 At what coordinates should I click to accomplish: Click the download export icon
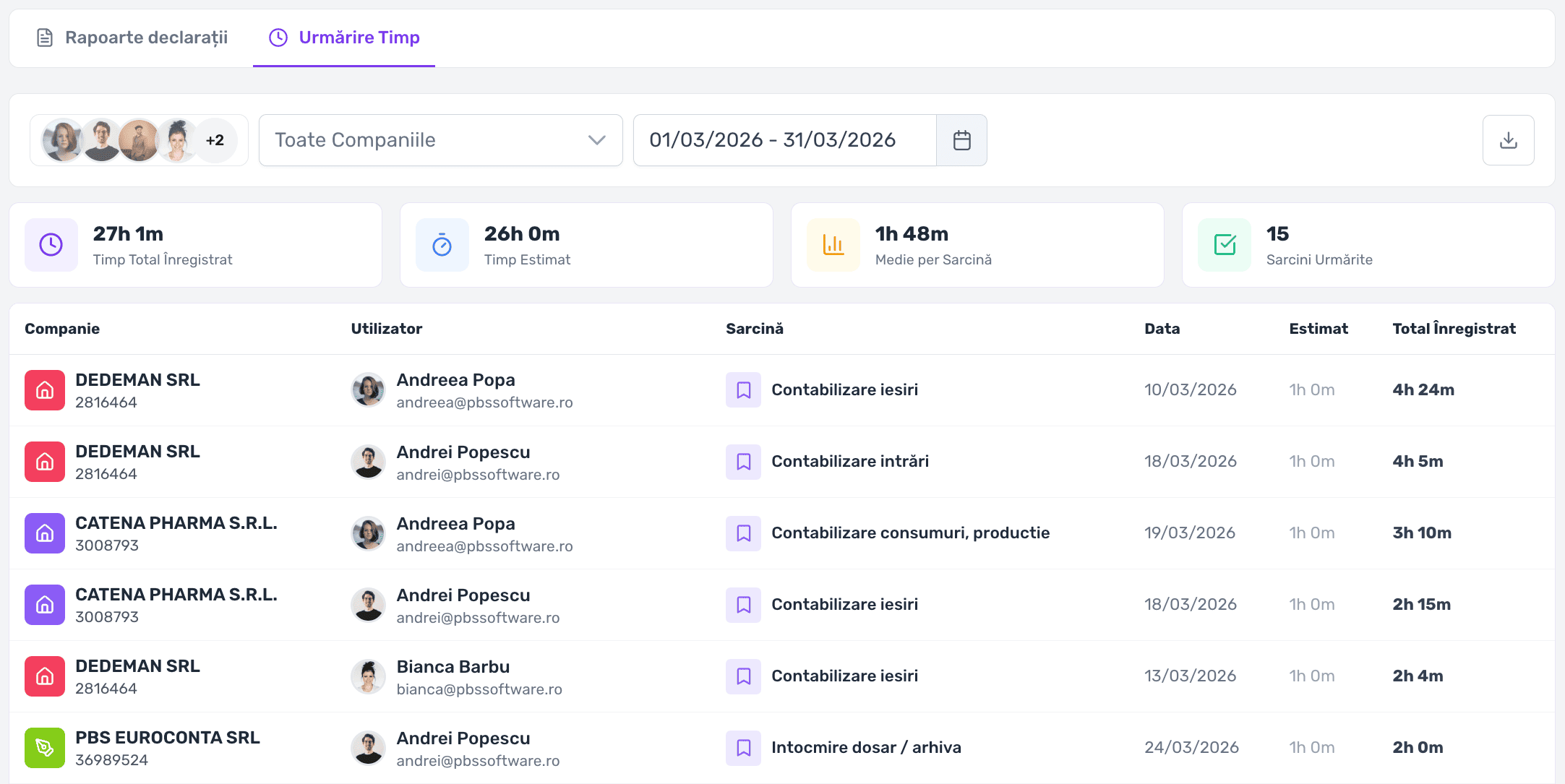pos(1508,140)
